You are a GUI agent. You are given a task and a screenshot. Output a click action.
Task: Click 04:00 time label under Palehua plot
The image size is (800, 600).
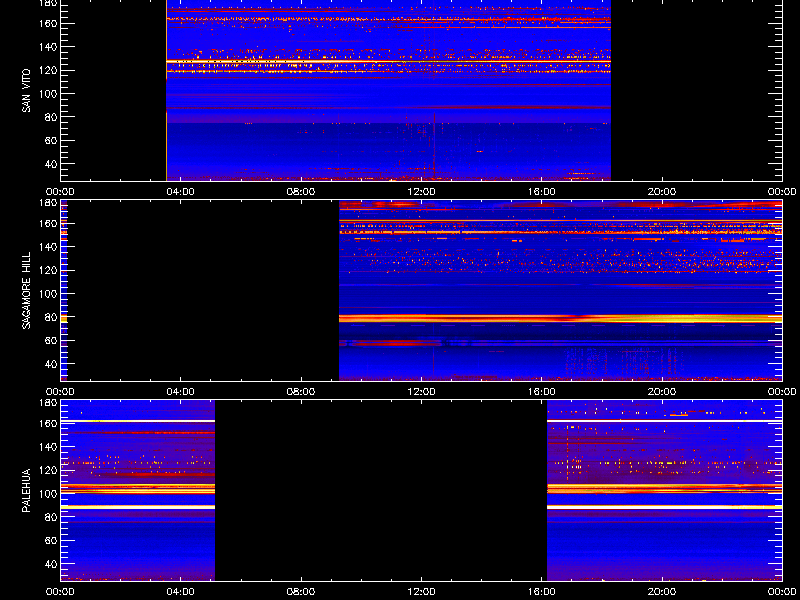click(x=181, y=592)
